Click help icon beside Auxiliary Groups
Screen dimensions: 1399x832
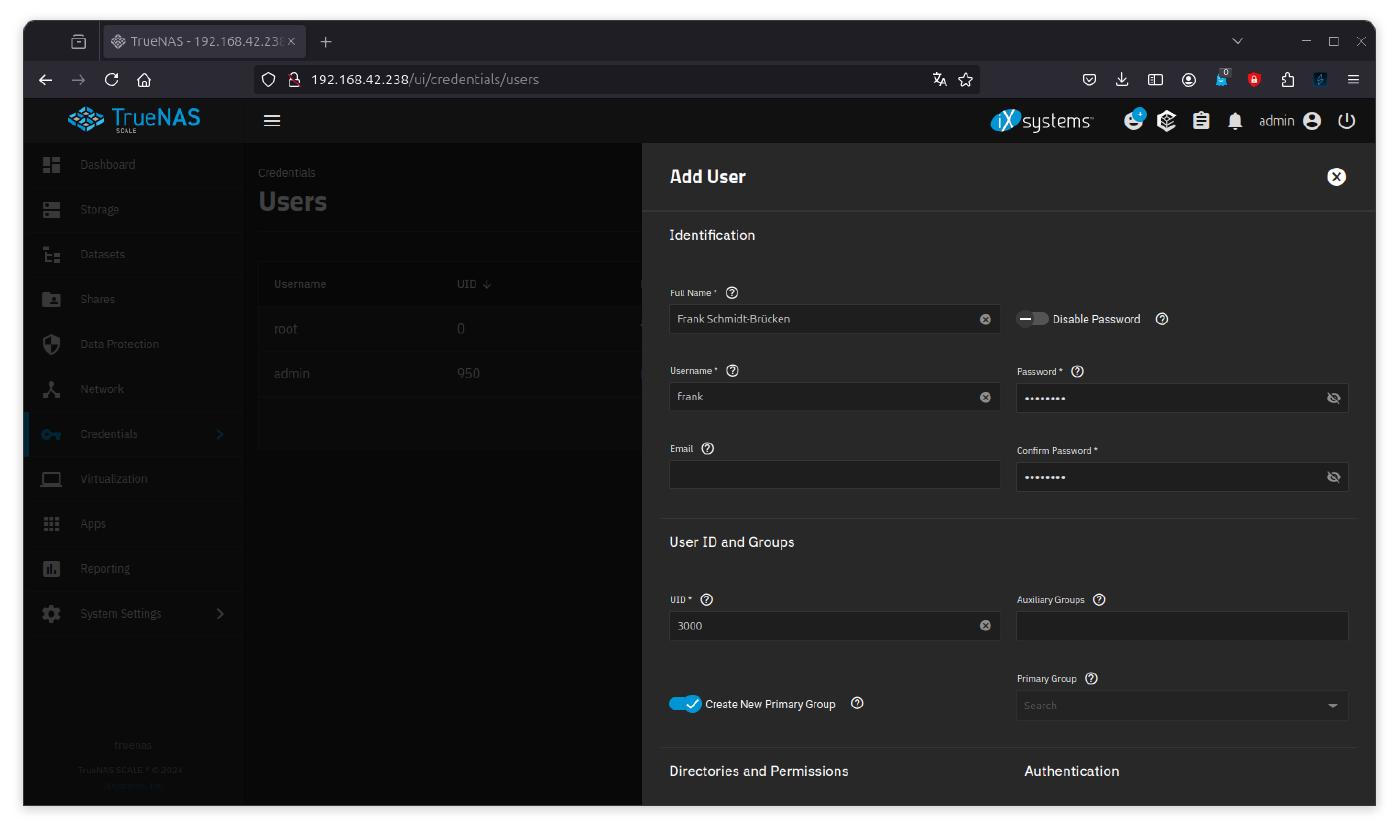pos(1099,600)
